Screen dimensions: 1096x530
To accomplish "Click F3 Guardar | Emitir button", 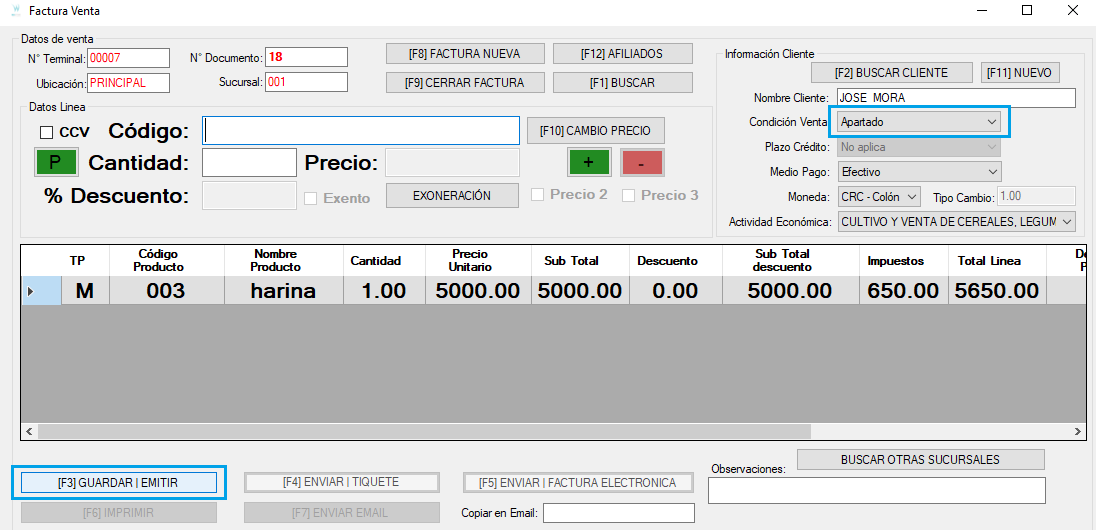I will coord(119,482).
